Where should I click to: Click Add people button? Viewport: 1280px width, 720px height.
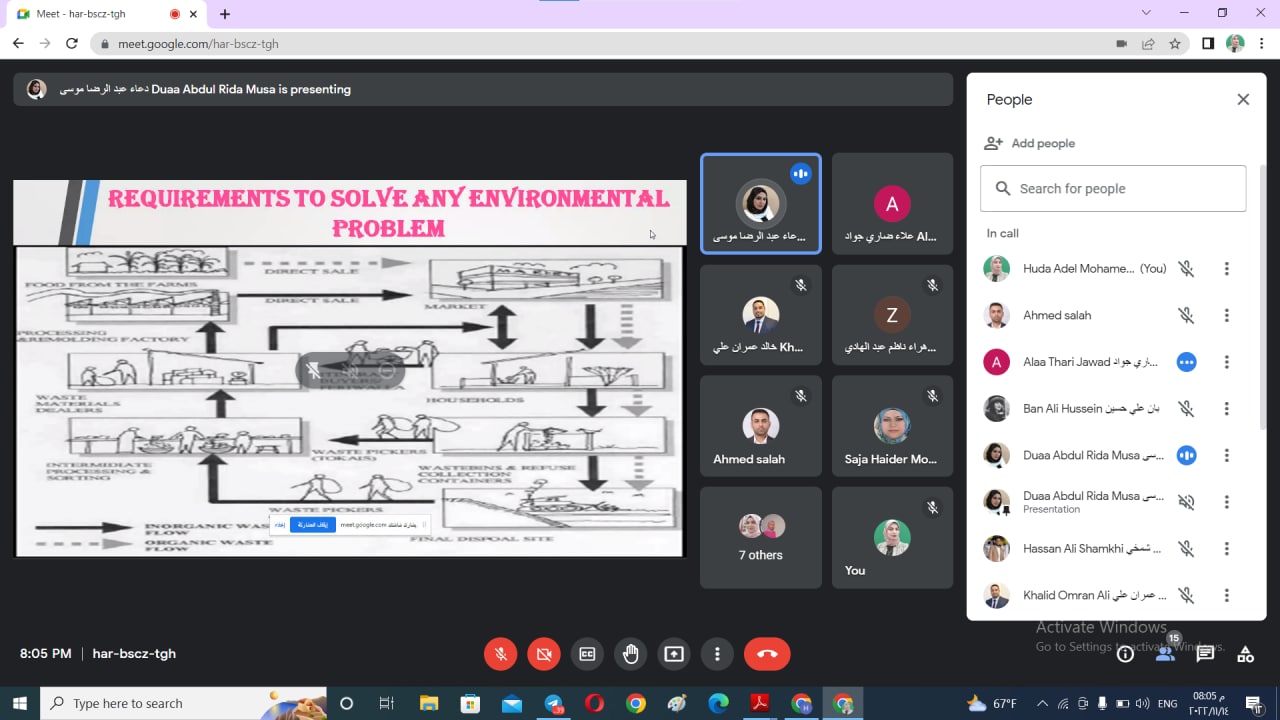click(x=1030, y=143)
